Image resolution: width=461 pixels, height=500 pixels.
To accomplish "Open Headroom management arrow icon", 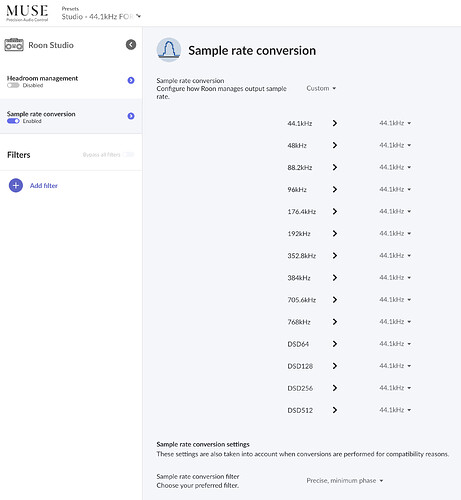I will (131, 80).
